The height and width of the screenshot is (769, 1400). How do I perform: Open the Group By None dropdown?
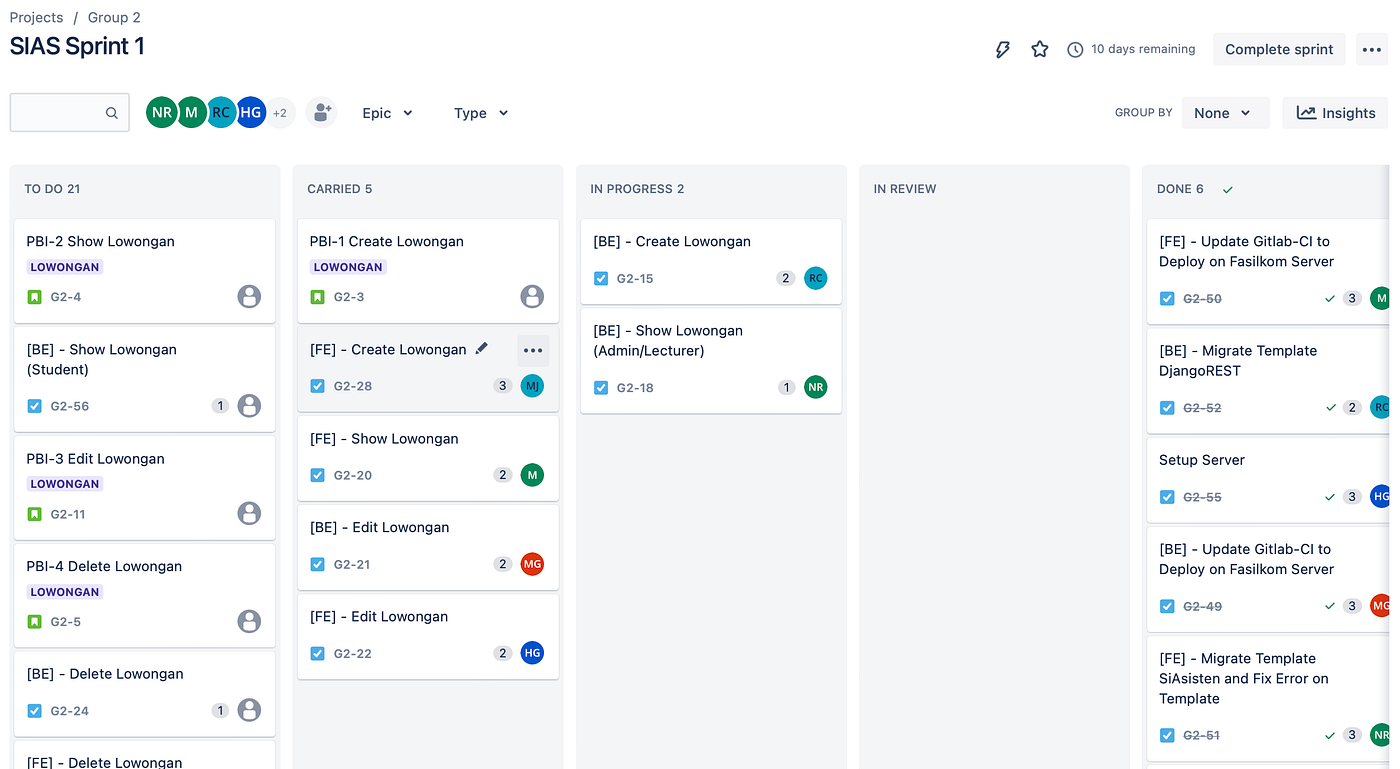click(x=1225, y=113)
